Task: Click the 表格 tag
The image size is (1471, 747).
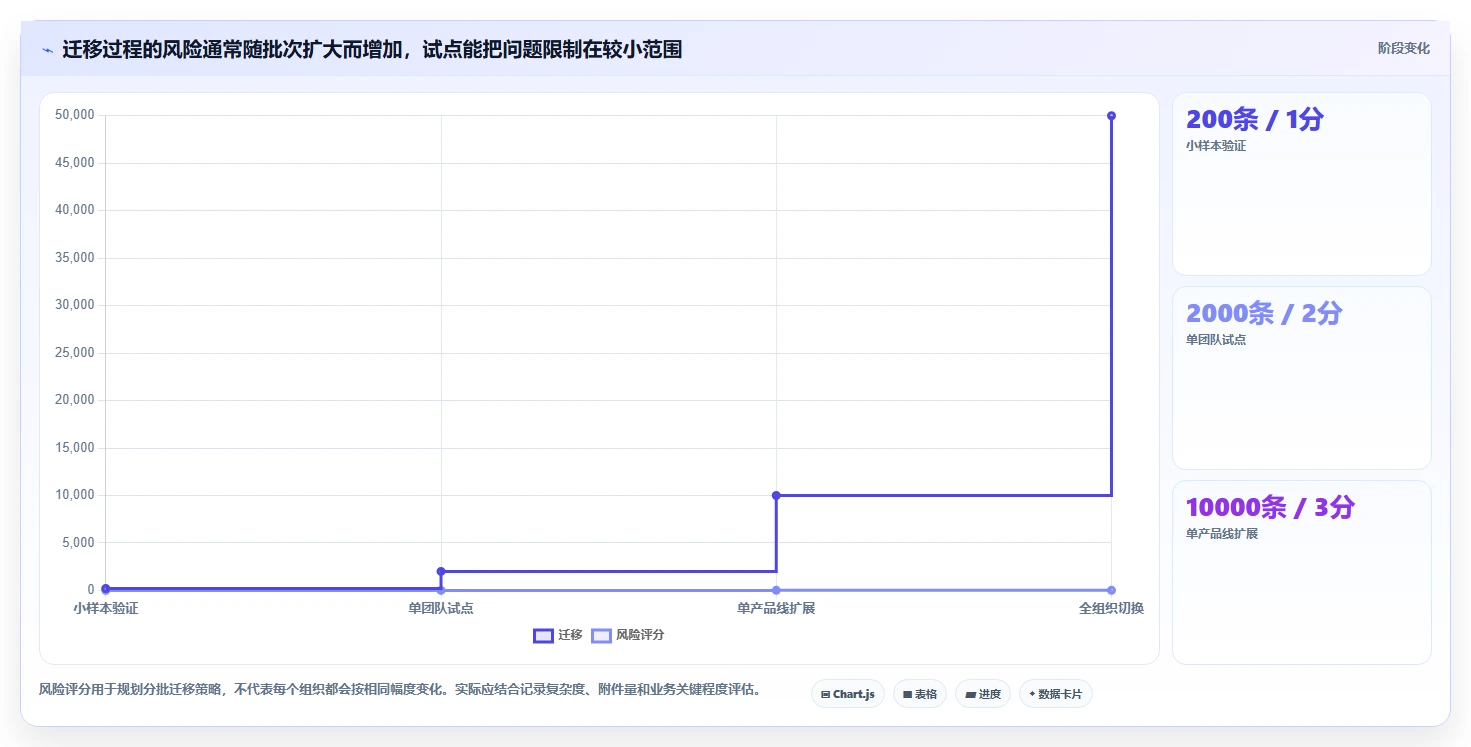Action: 919,694
